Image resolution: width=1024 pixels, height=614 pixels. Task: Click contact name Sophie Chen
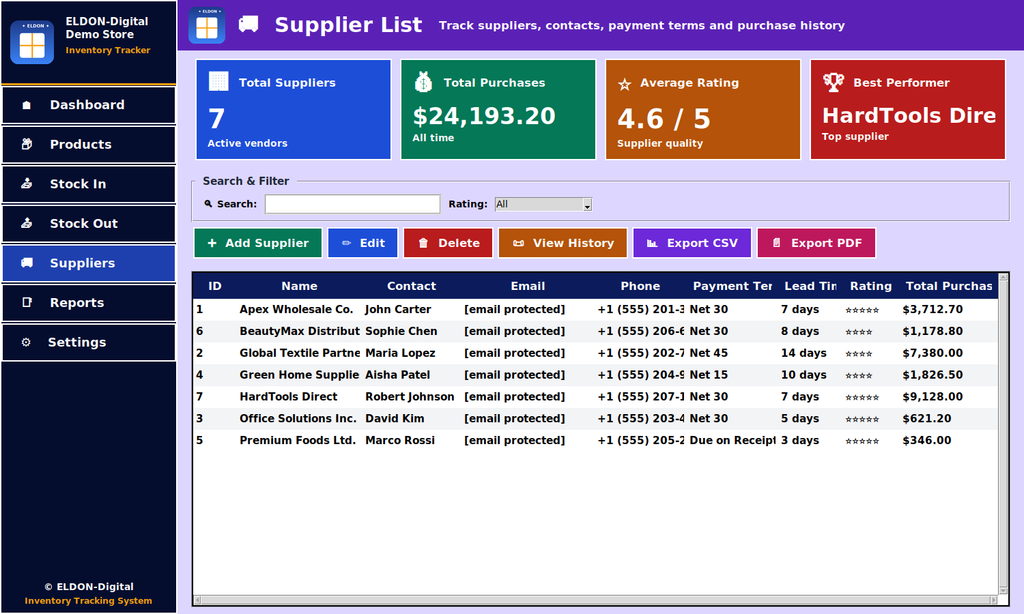click(401, 331)
